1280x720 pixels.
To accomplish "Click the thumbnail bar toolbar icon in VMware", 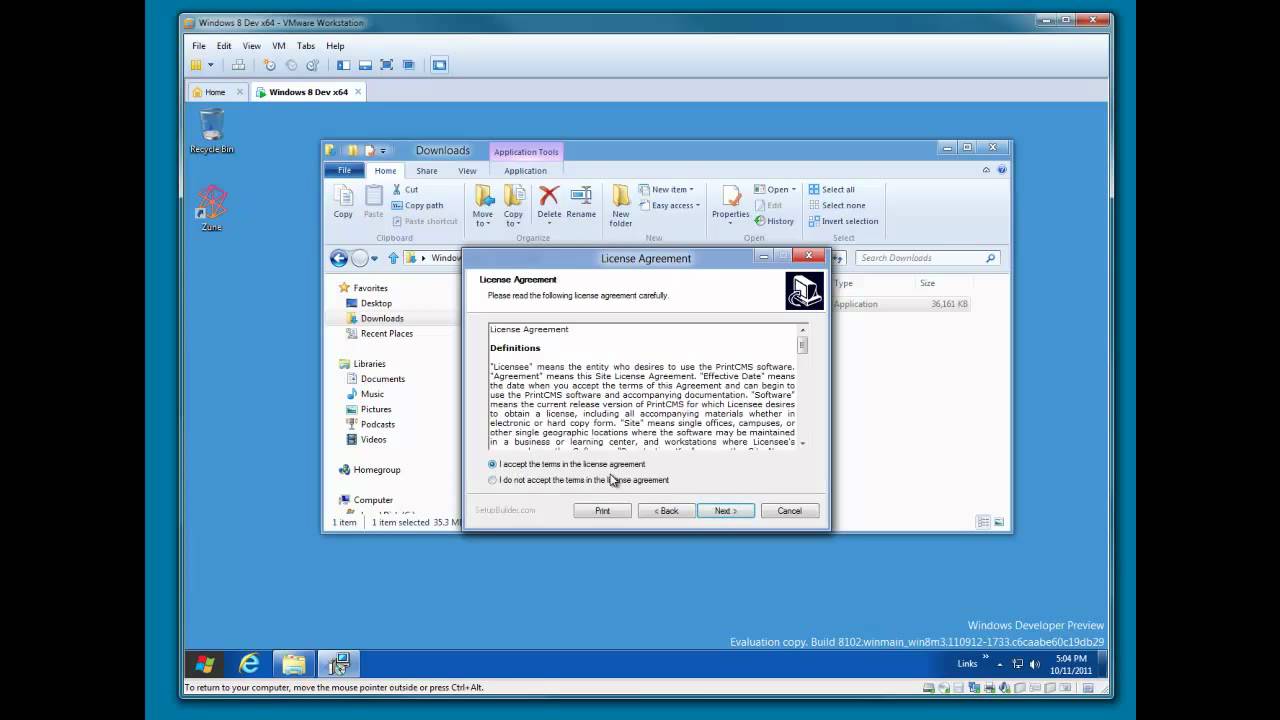I will pos(365,65).
